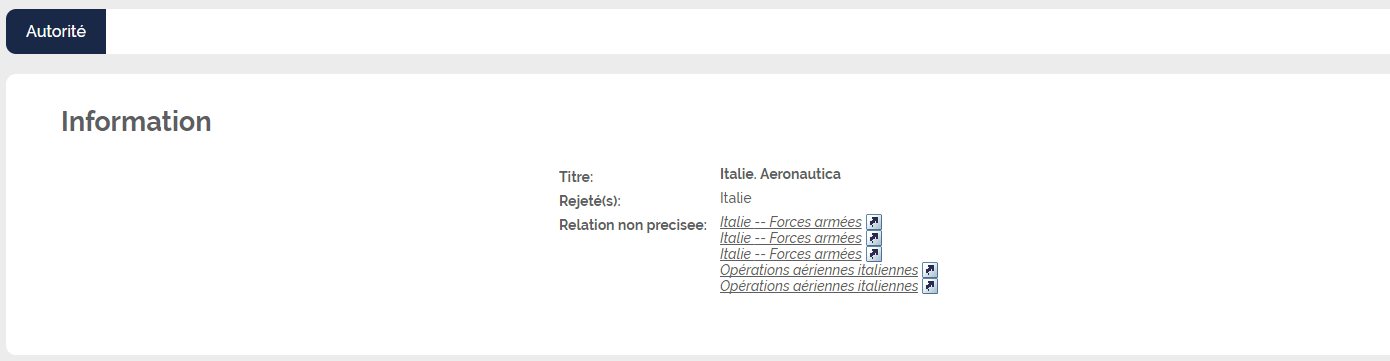Click the Rejeté(s): field label
The image size is (1390, 361).
pyautogui.click(x=590, y=201)
